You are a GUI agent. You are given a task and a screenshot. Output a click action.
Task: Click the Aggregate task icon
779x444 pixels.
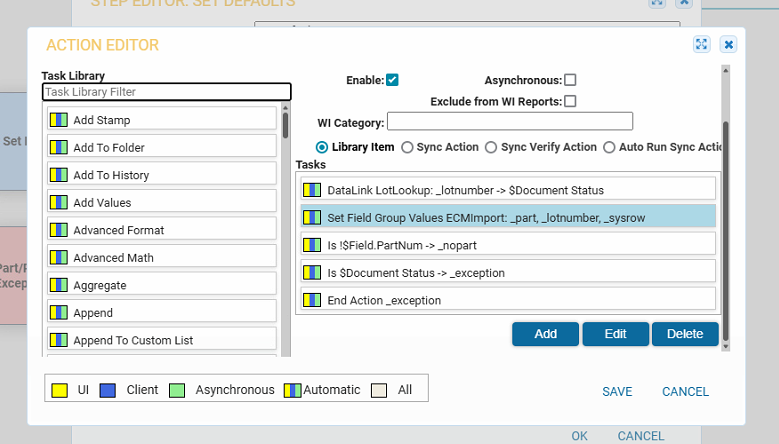pos(59,285)
